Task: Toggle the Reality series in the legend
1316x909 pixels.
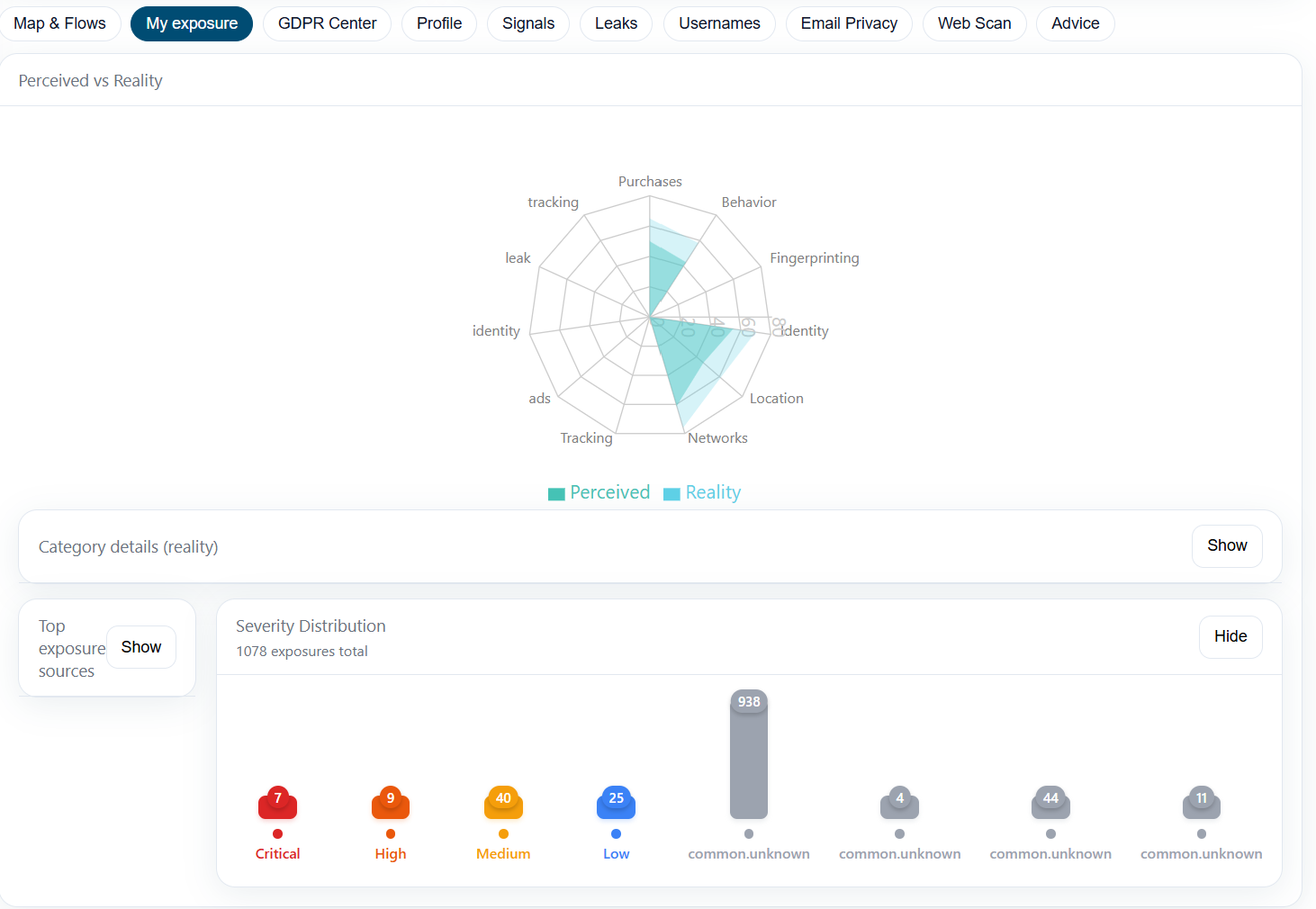Action: (702, 492)
